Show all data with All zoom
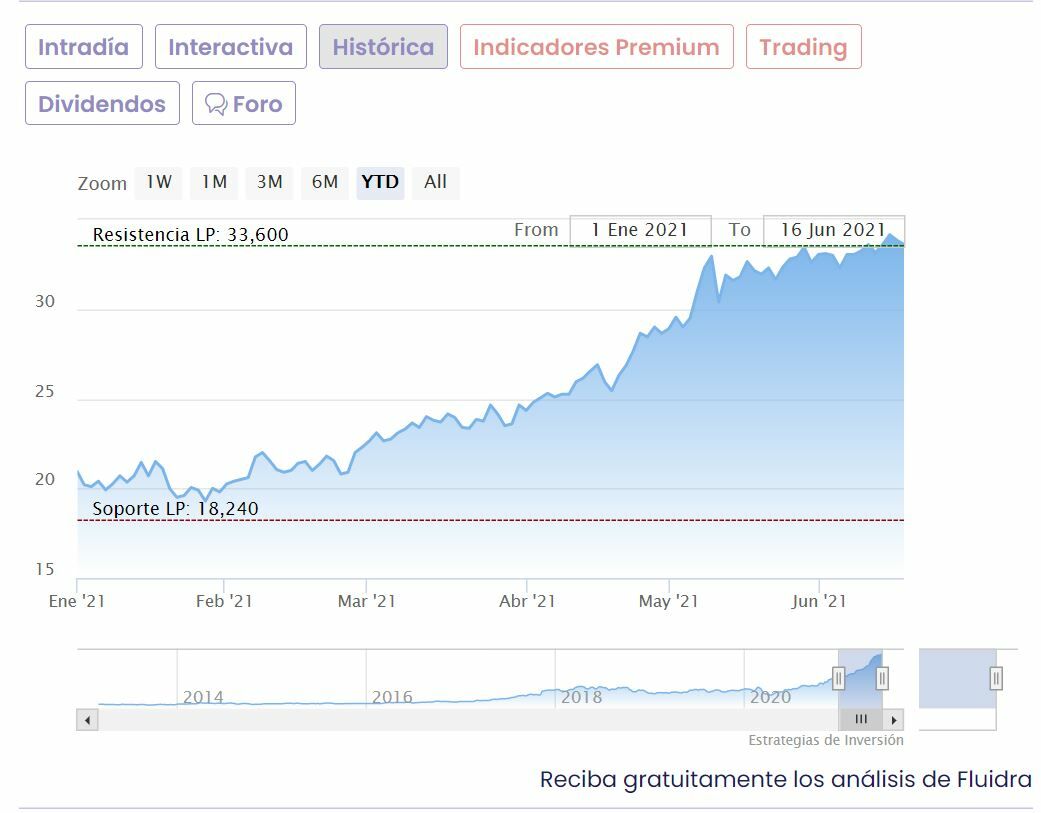1041x813 pixels. click(x=435, y=182)
